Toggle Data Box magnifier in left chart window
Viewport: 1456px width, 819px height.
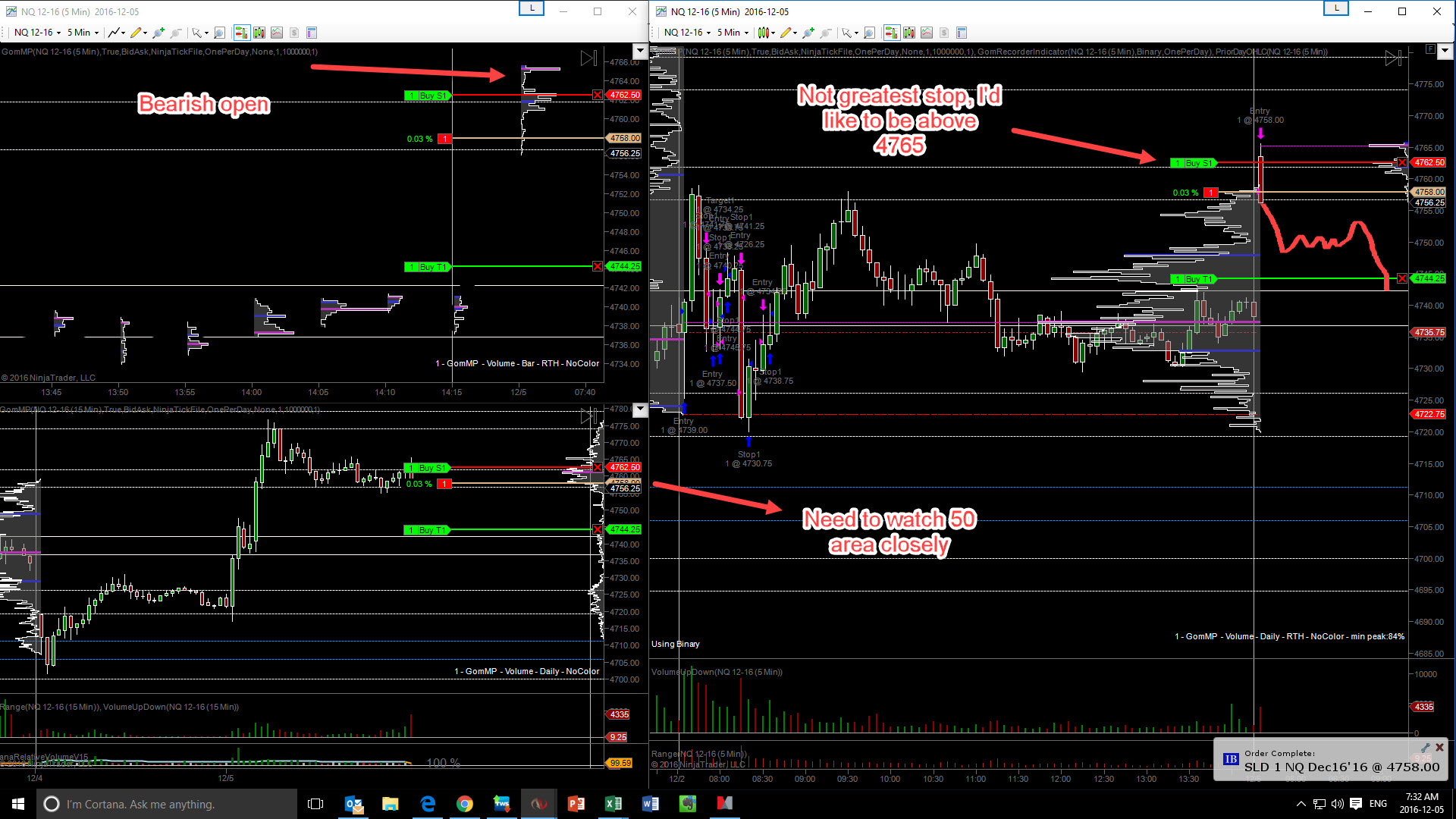click(220, 33)
